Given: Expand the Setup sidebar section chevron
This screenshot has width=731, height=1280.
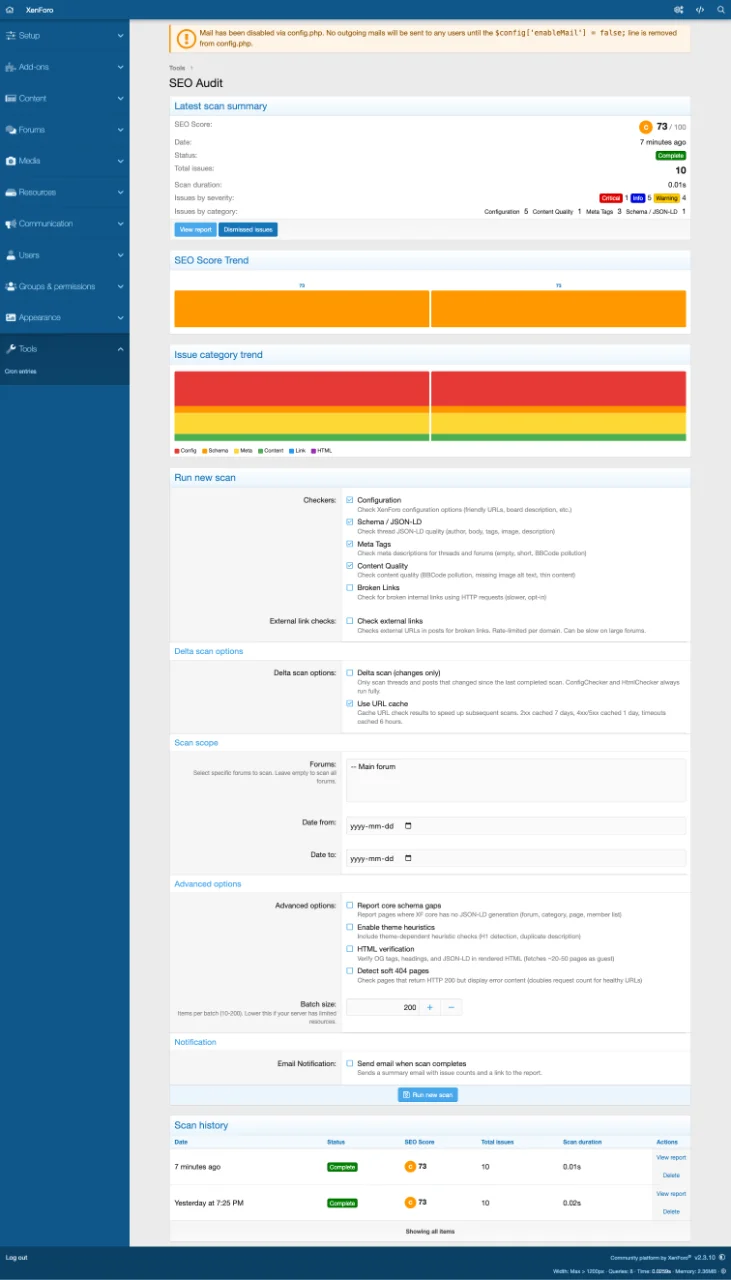Looking at the screenshot, I should (120, 36).
